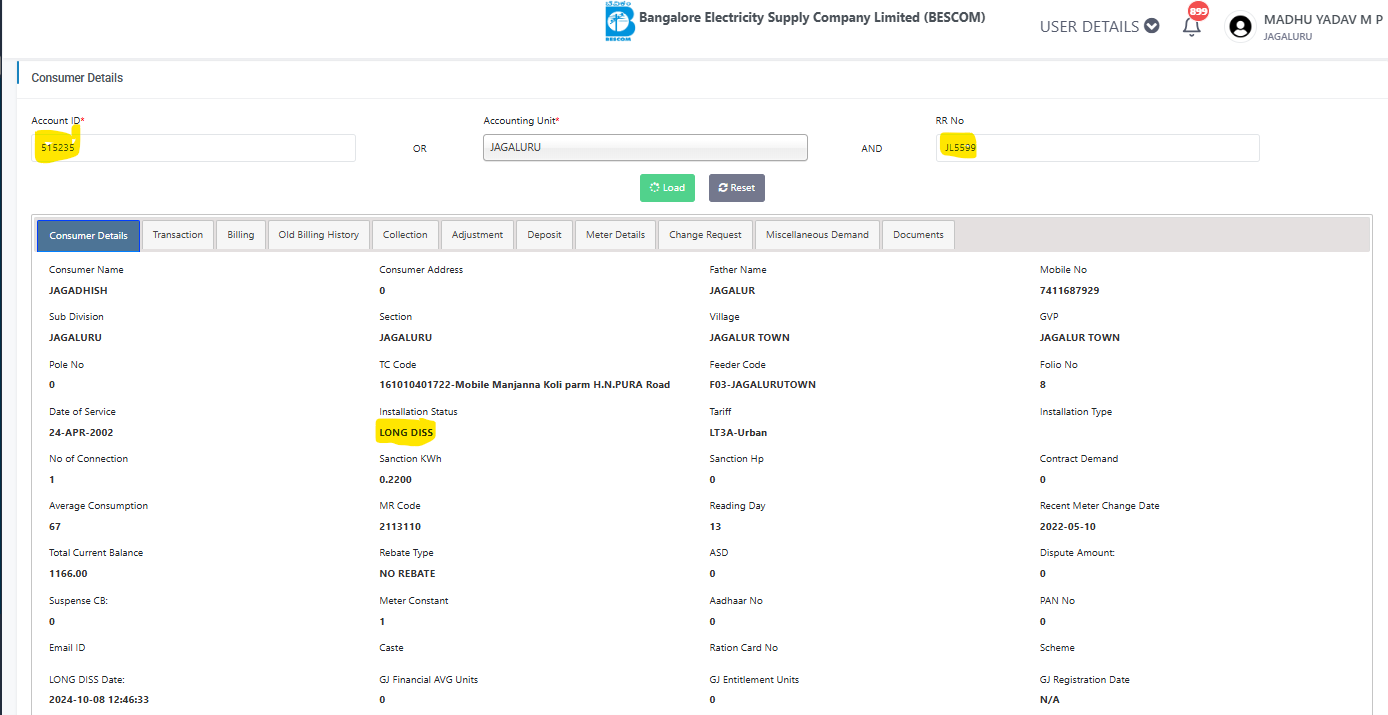Click the green Load button
Screen dimensions: 1388x715
(667, 188)
